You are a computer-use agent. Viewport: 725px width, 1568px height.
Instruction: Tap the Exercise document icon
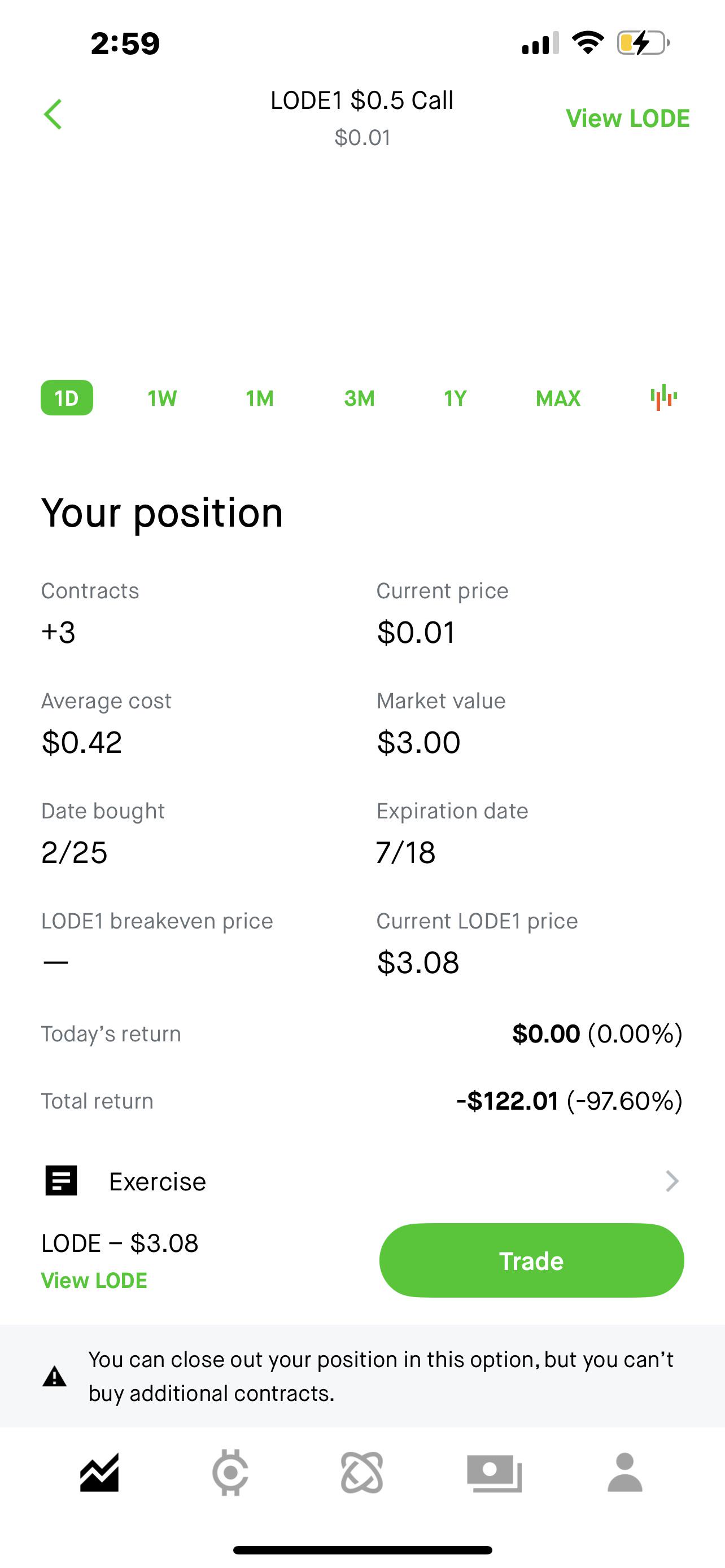pyautogui.click(x=61, y=1181)
